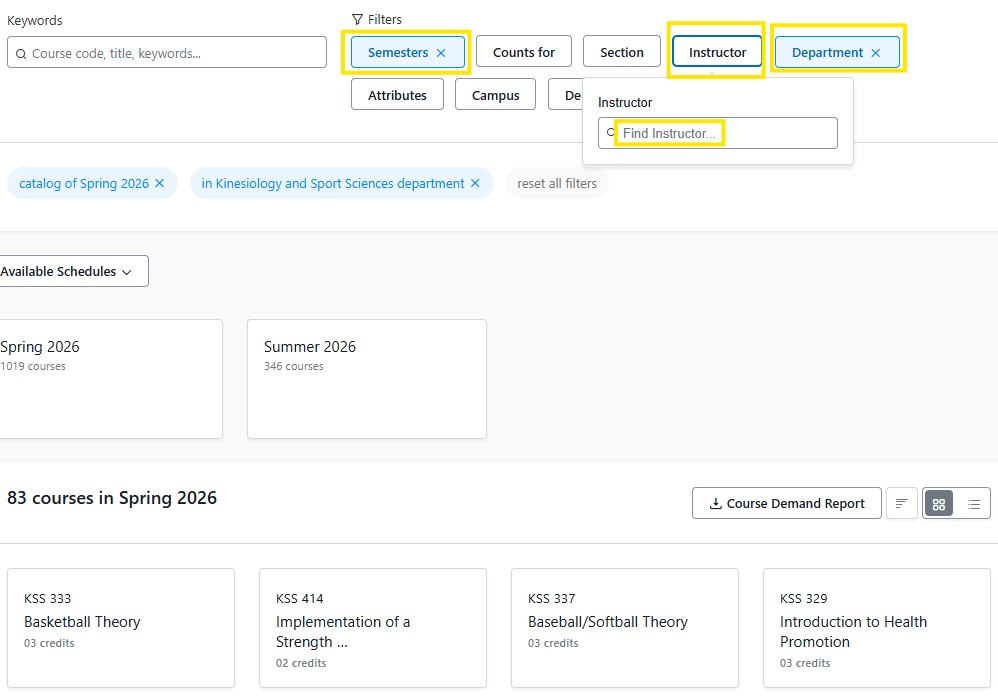Image resolution: width=998 pixels, height=700 pixels.
Task: Remove the Kinesiology and Sport Sciences department chip
Action: 475,183
